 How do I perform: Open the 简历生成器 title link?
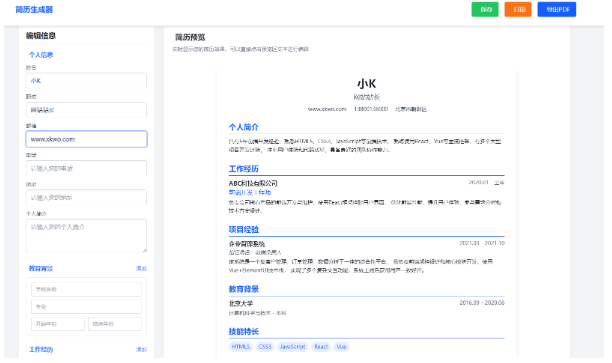(x=34, y=9)
